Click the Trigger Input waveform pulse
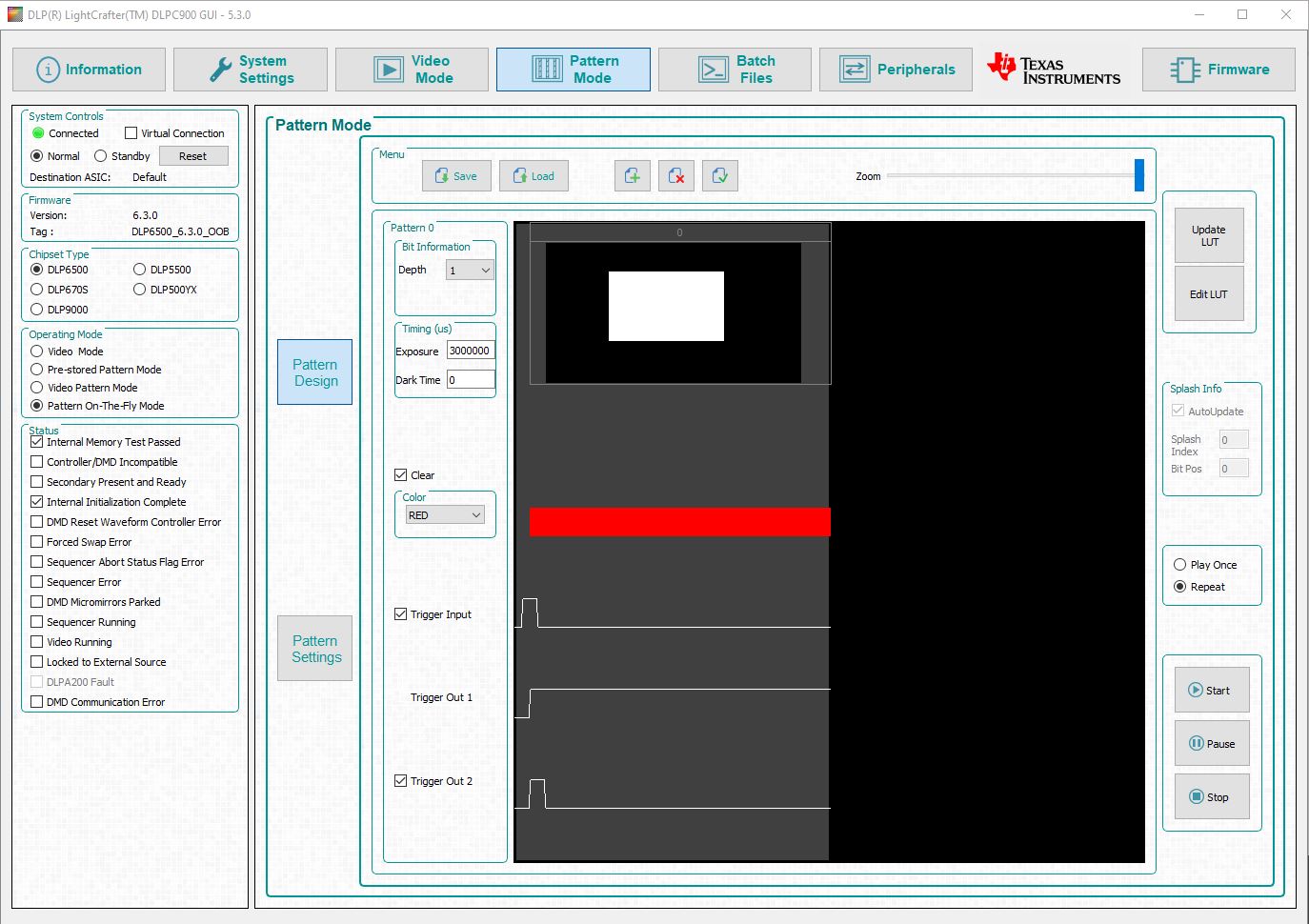The height and width of the screenshot is (924, 1309). click(530, 613)
